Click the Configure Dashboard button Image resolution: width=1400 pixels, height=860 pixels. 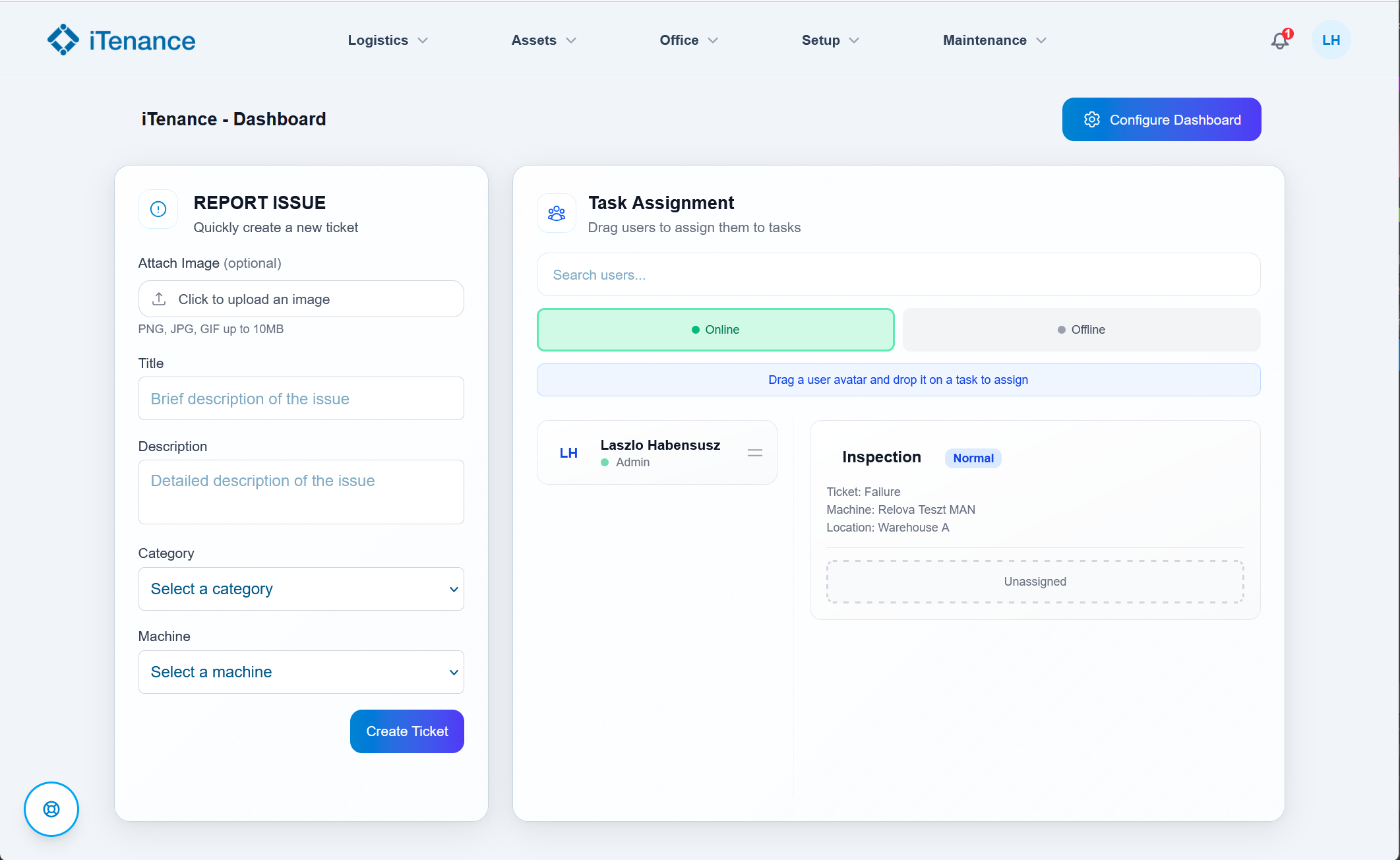tap(1161, 119)
